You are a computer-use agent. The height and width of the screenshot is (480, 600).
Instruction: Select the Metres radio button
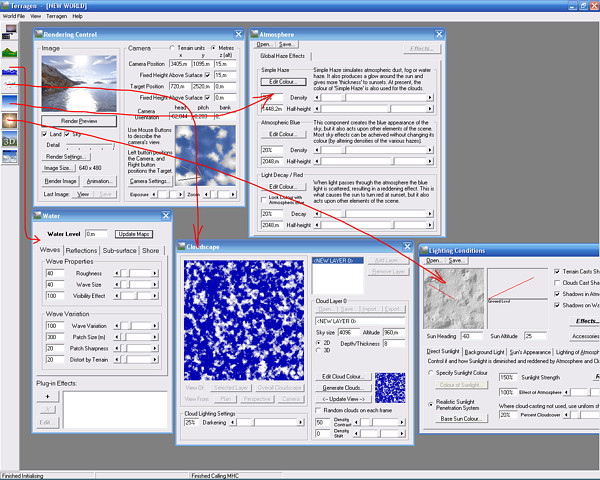214,48
